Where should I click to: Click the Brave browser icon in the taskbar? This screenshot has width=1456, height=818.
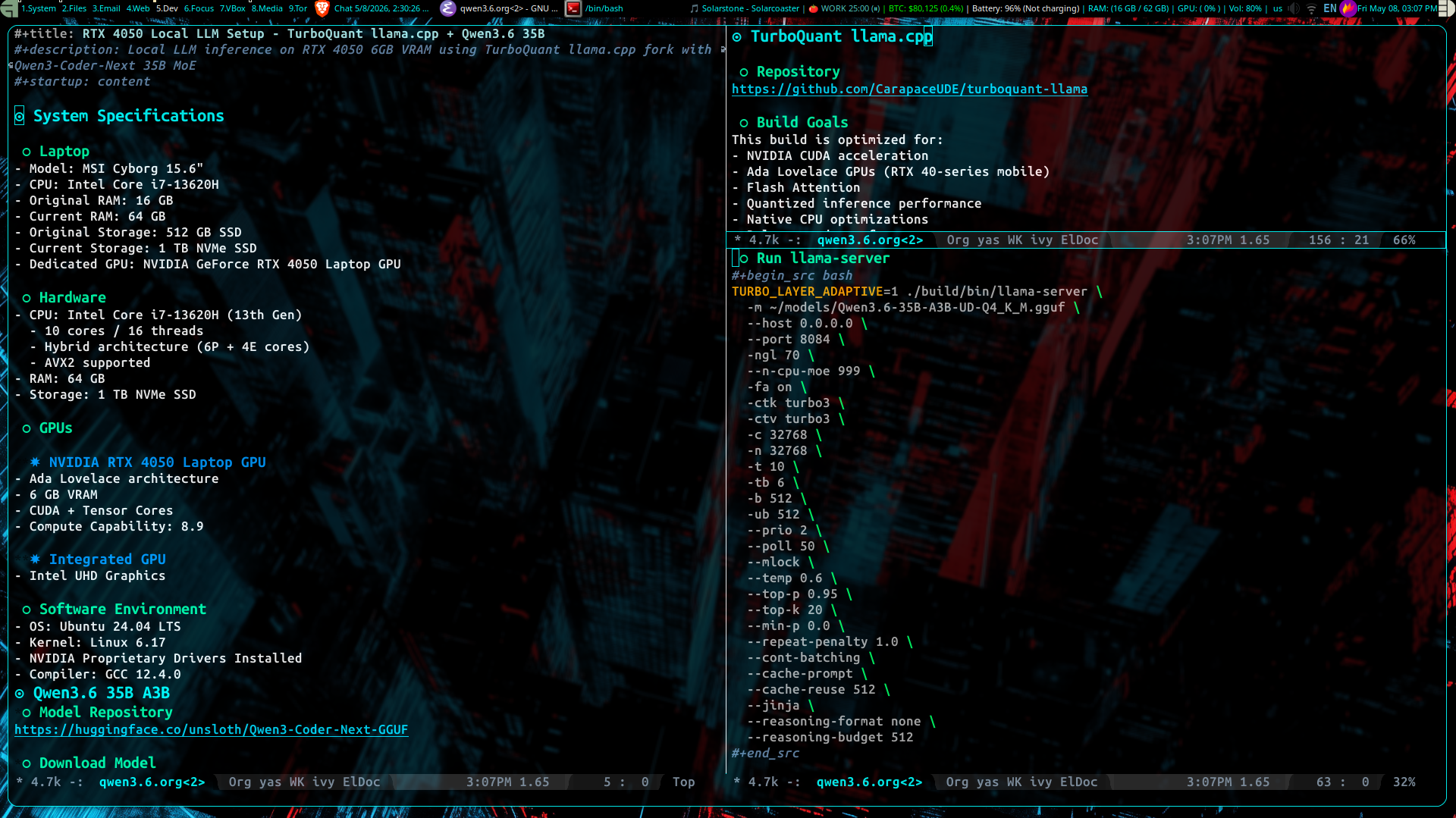(x=322, y=8)
